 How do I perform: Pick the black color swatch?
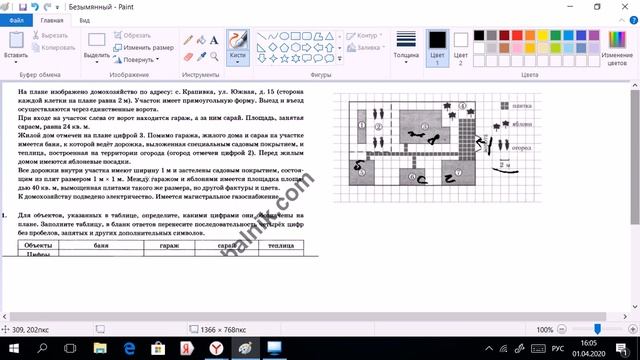pos(479,36)
